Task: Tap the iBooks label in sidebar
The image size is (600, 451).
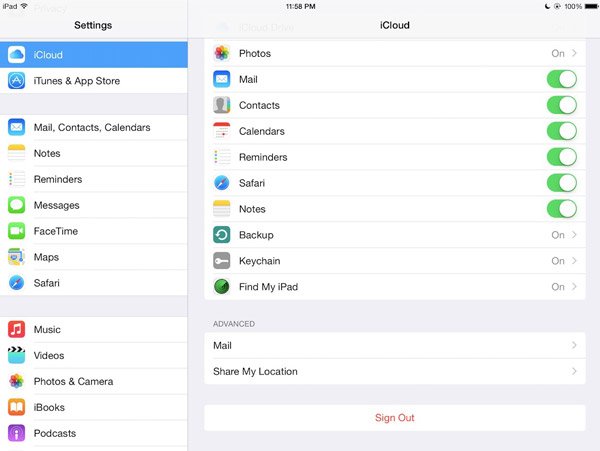Action: pos(49,407)
